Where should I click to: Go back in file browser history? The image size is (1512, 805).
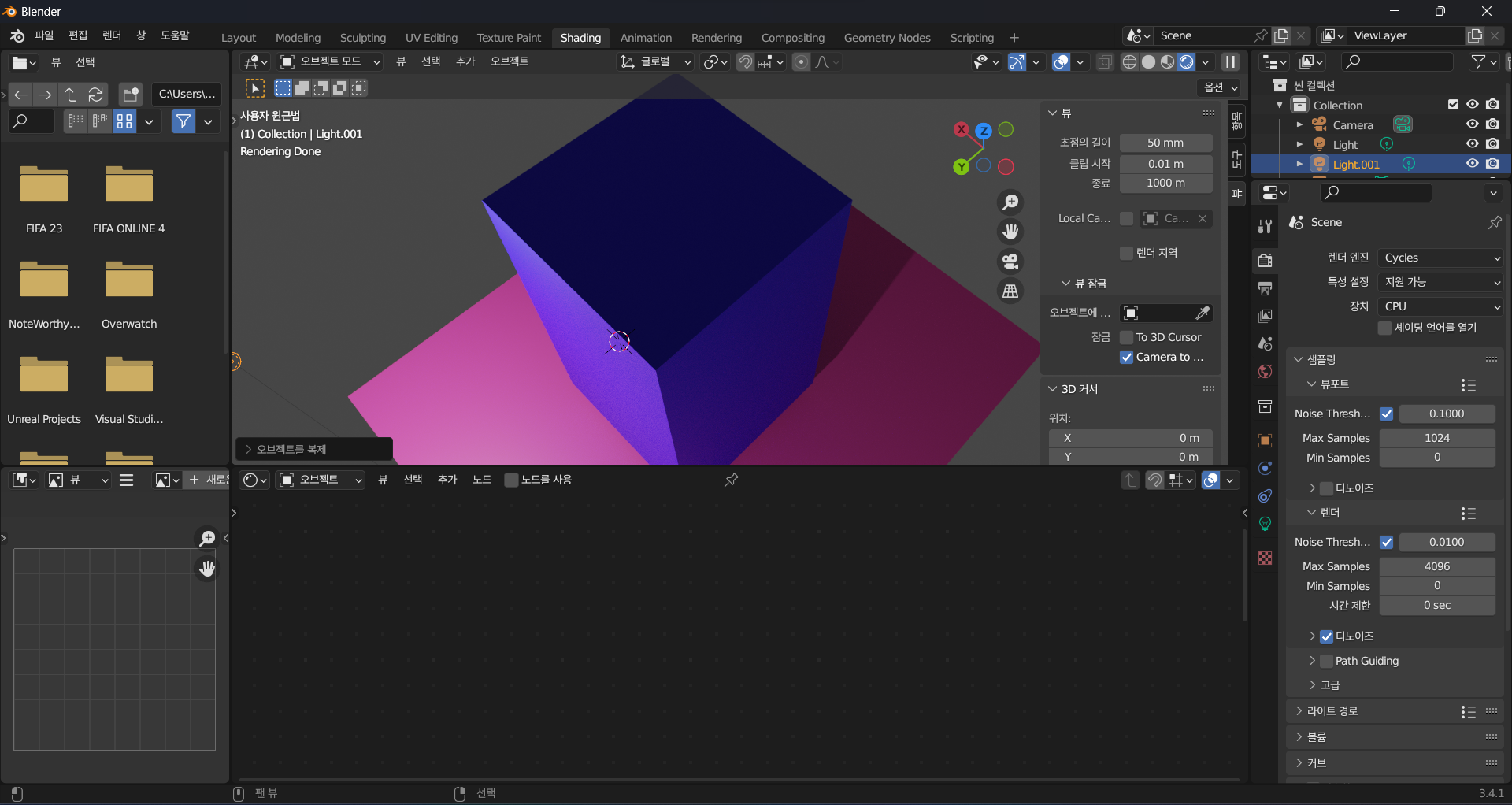click(20, 95)
